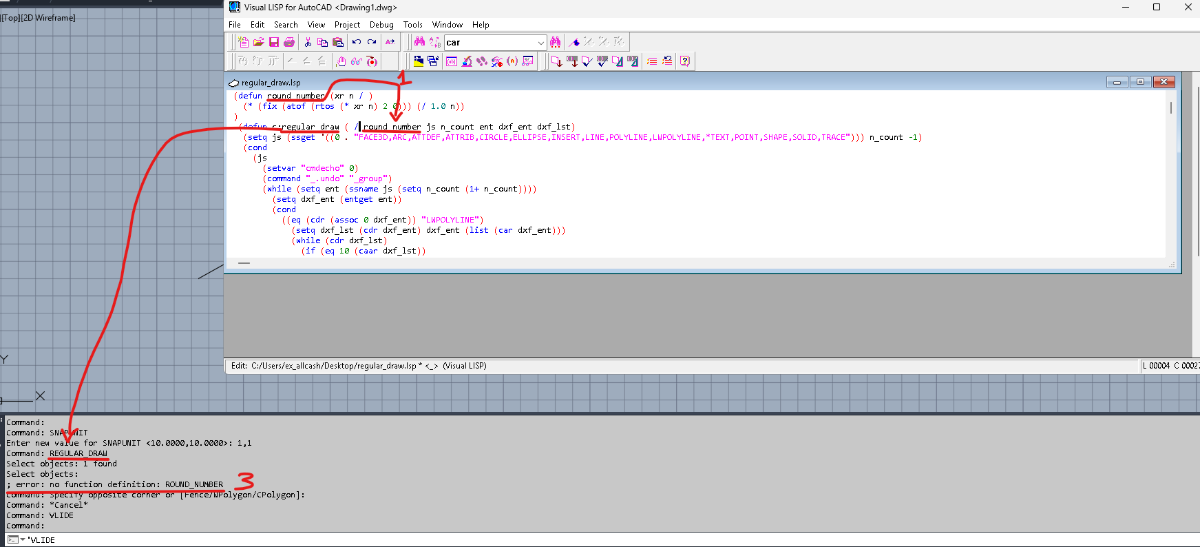Viewport: 1200px width, 547px height.
Task: Click the Paste clipboard icon
Action: (338, 42)
